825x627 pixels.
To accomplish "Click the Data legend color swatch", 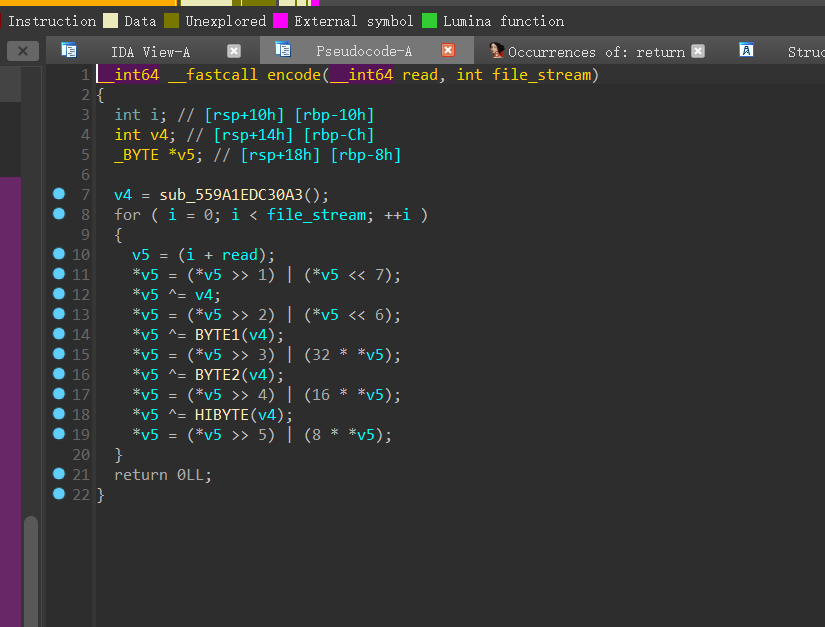I will [110, 21].
